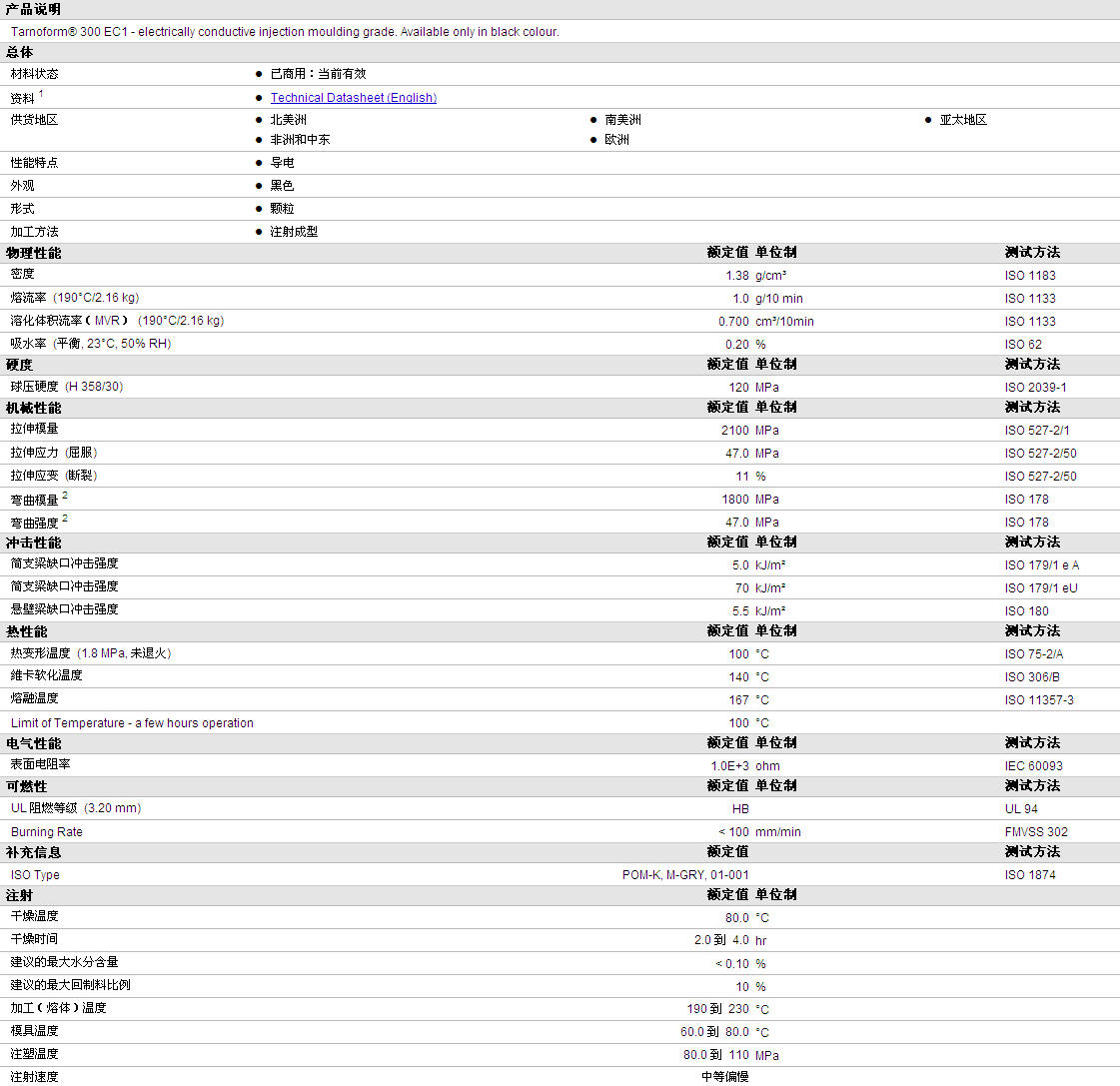Click the Tarnoform 300 EC1 product description text
This screenshot has width=1120, height=1086.
pyautogui.click(x=285, y=32)
